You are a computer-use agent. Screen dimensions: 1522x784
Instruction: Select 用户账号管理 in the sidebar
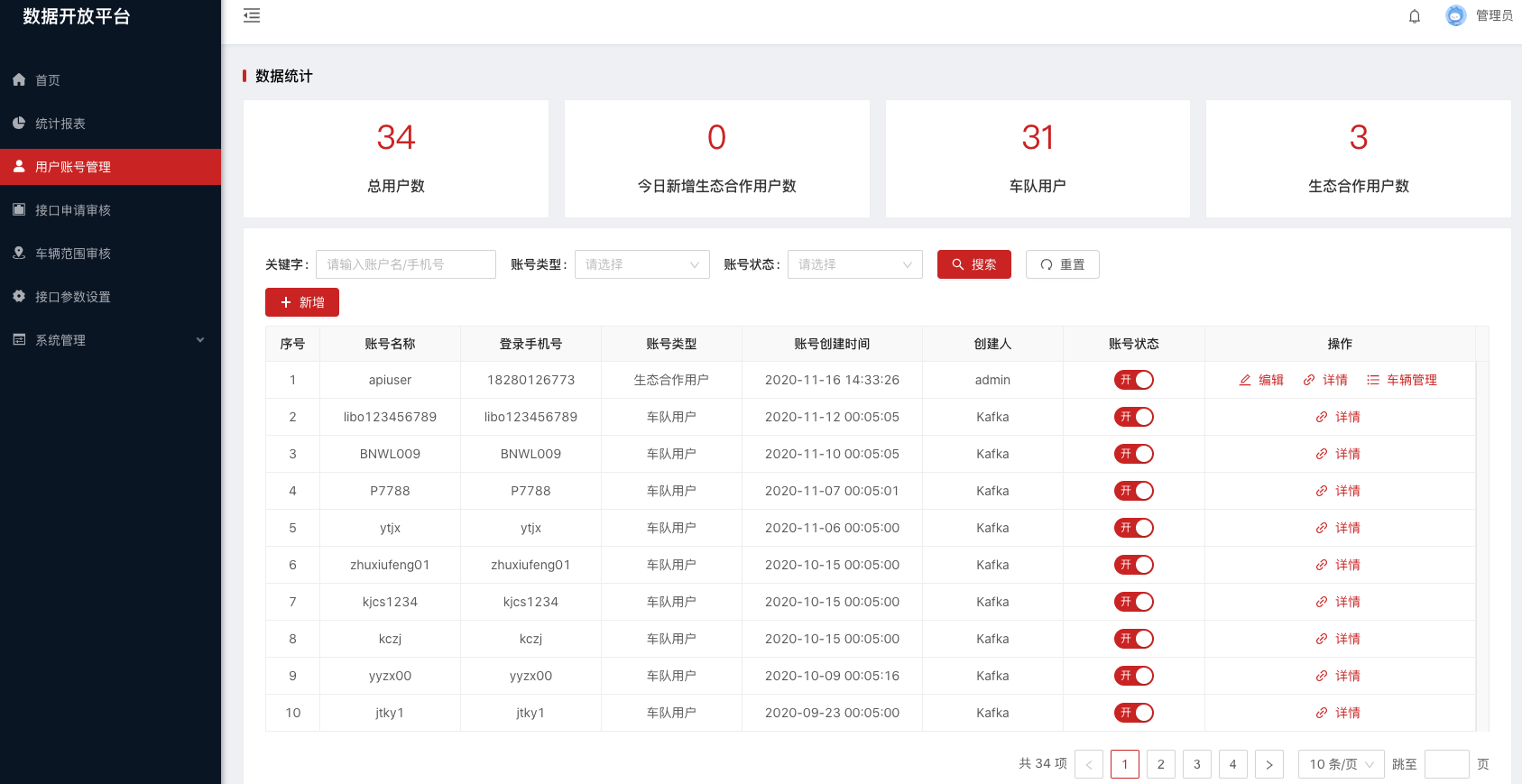73,167
